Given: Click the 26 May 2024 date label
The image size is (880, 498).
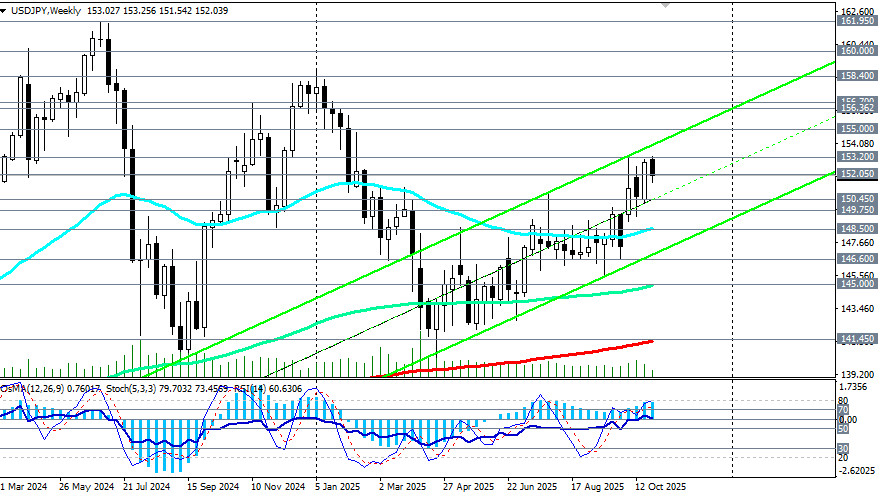Looking at the screenshot, I should pos(86,486).
